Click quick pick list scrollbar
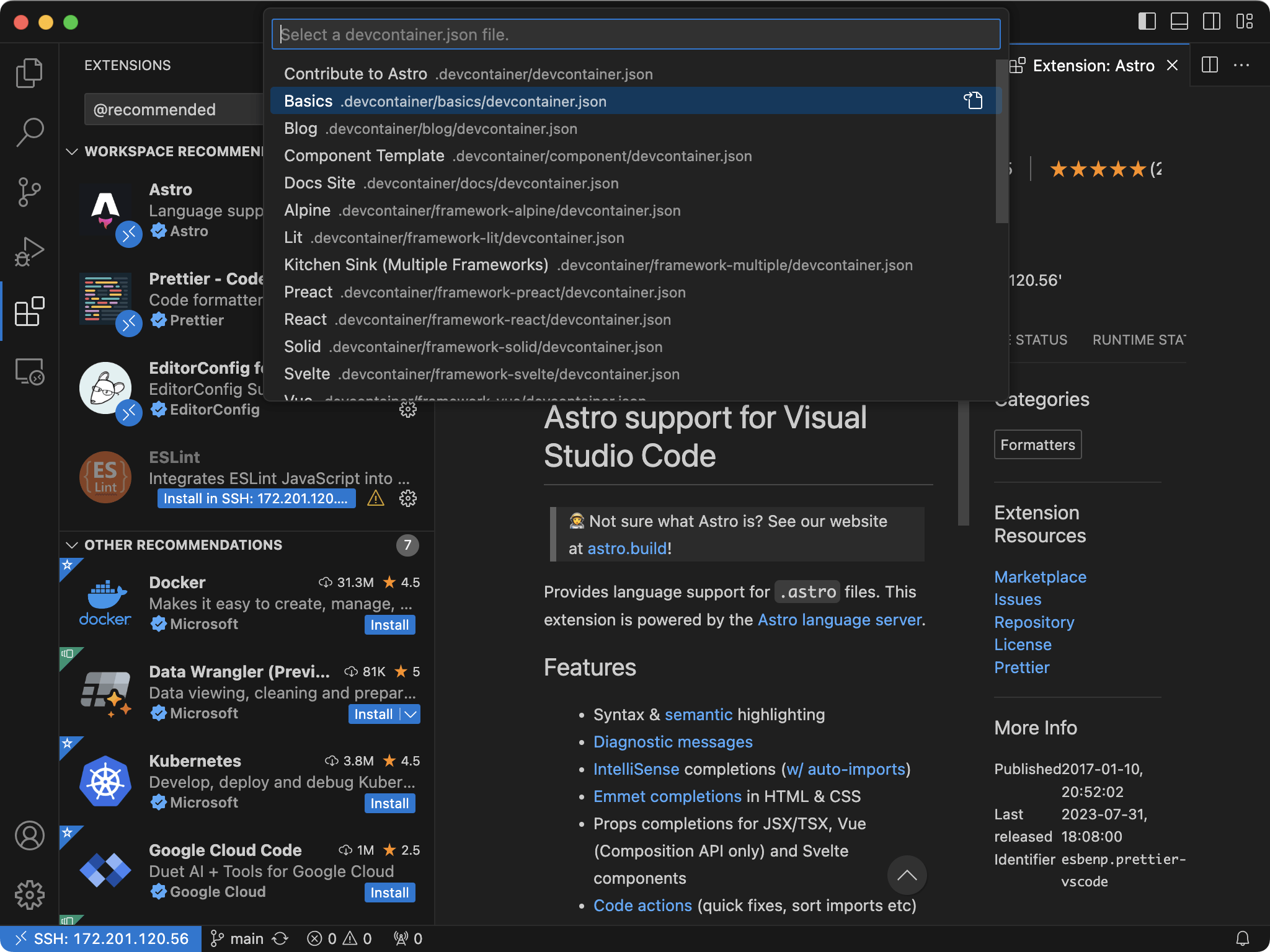The image size is (1270, 952). pyautogui.click(x=1001, y=141)
